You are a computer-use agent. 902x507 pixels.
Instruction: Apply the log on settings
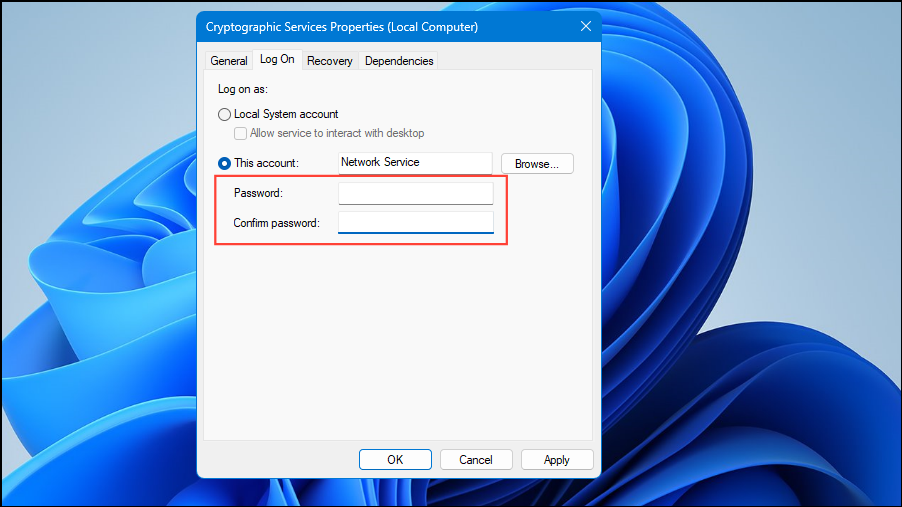[x=557, y=460]
